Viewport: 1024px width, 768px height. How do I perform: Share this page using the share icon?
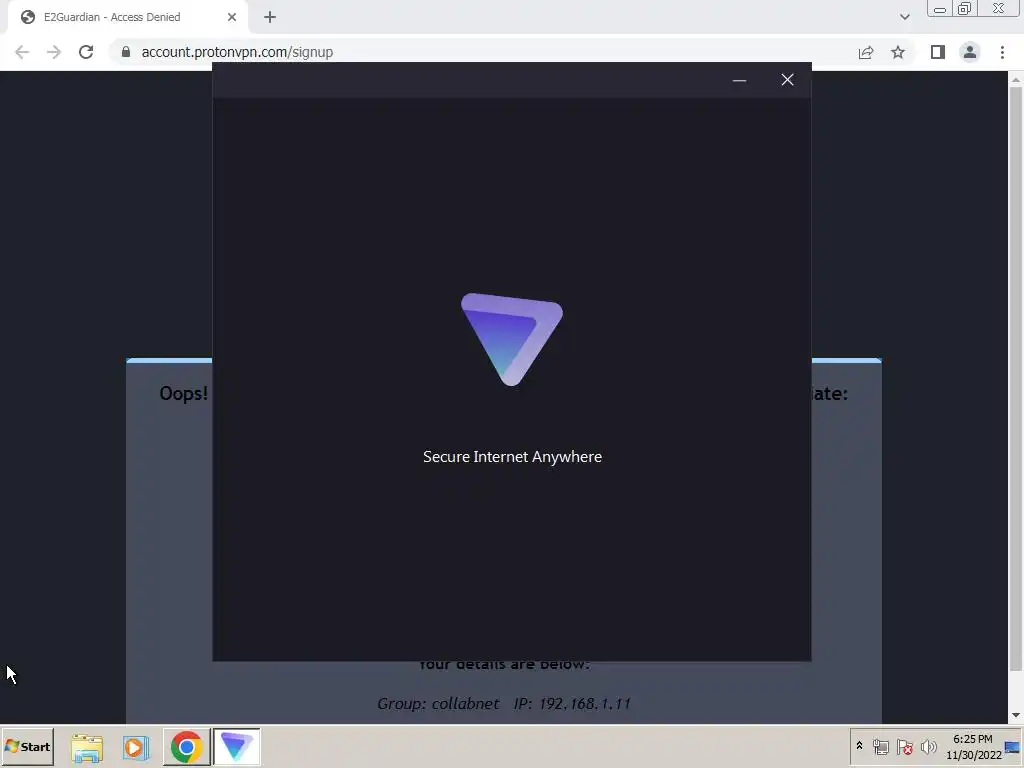866,52
